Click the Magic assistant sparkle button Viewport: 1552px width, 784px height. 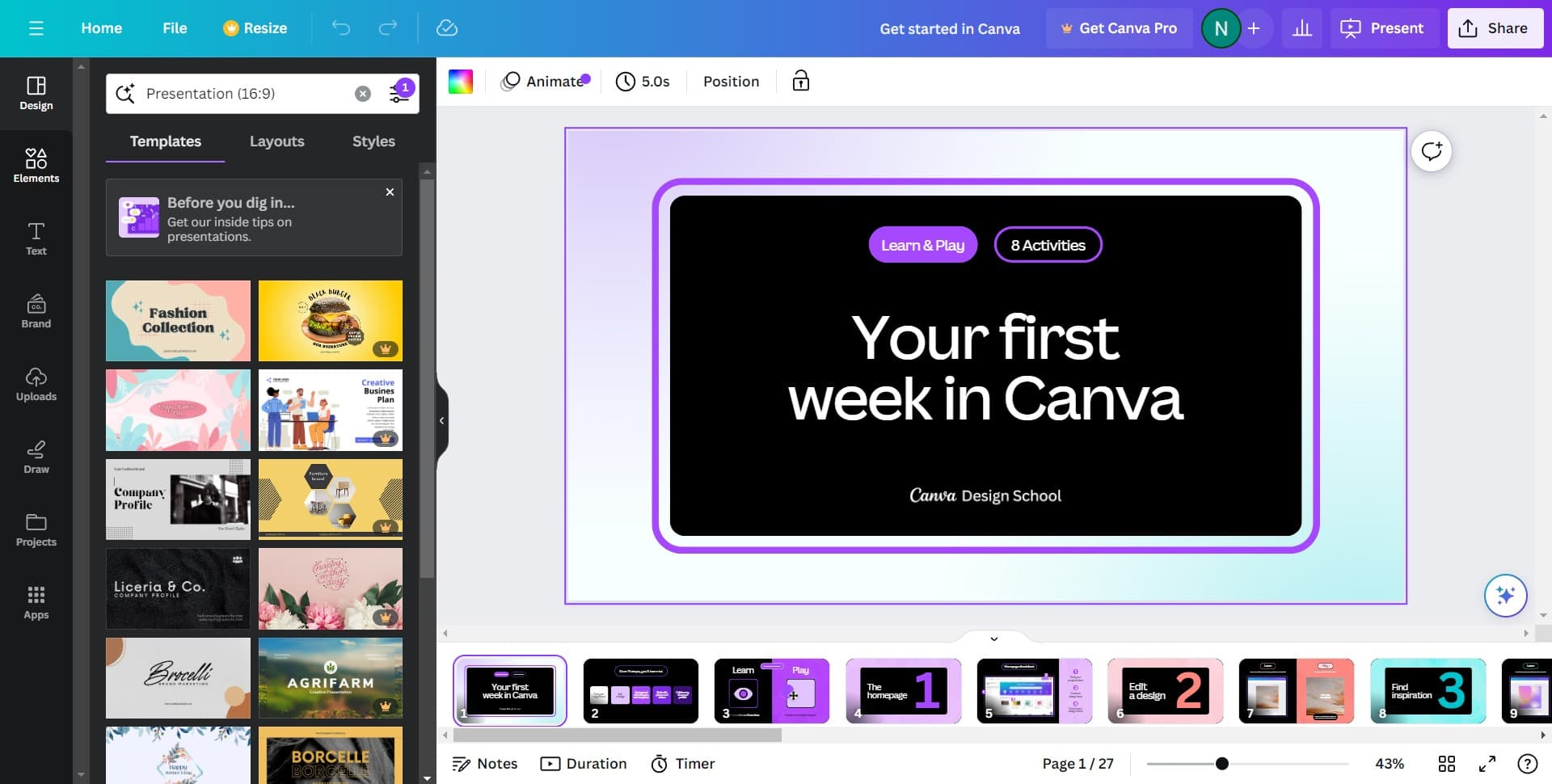[x=1504, y=596]
